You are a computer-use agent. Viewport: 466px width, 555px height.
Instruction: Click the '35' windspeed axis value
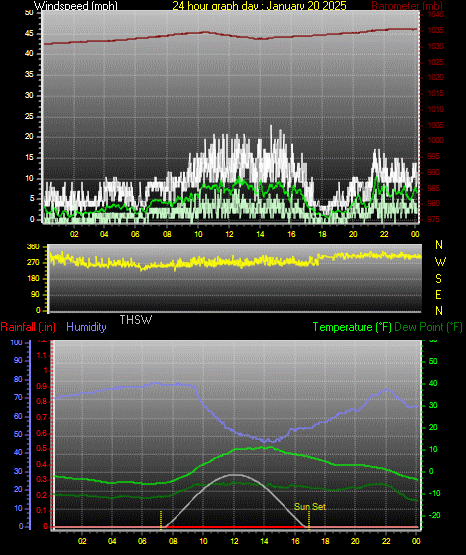pyautogui.click(x=29, y=74)
